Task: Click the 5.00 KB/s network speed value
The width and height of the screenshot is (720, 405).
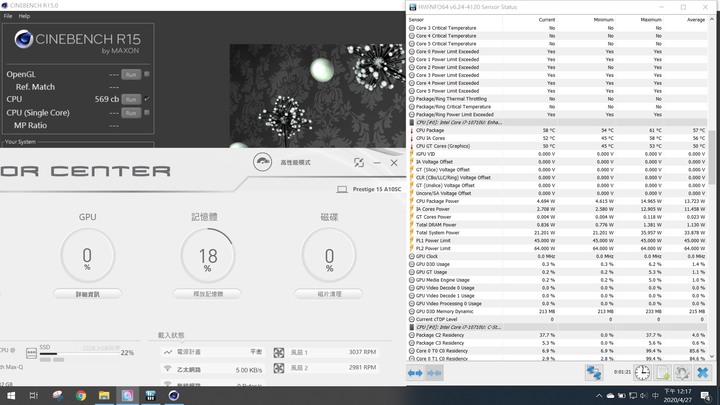Action: point(248,370)
